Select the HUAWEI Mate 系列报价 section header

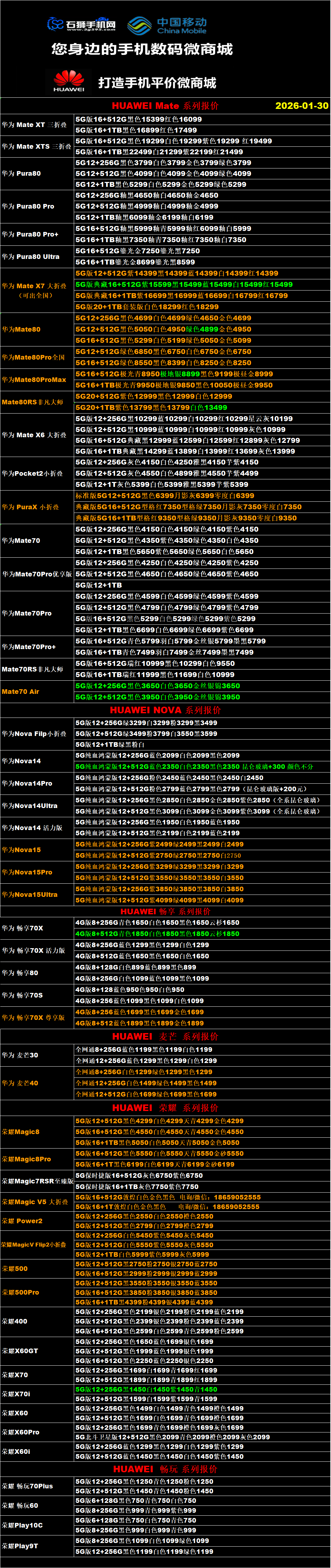click(165, 105)
